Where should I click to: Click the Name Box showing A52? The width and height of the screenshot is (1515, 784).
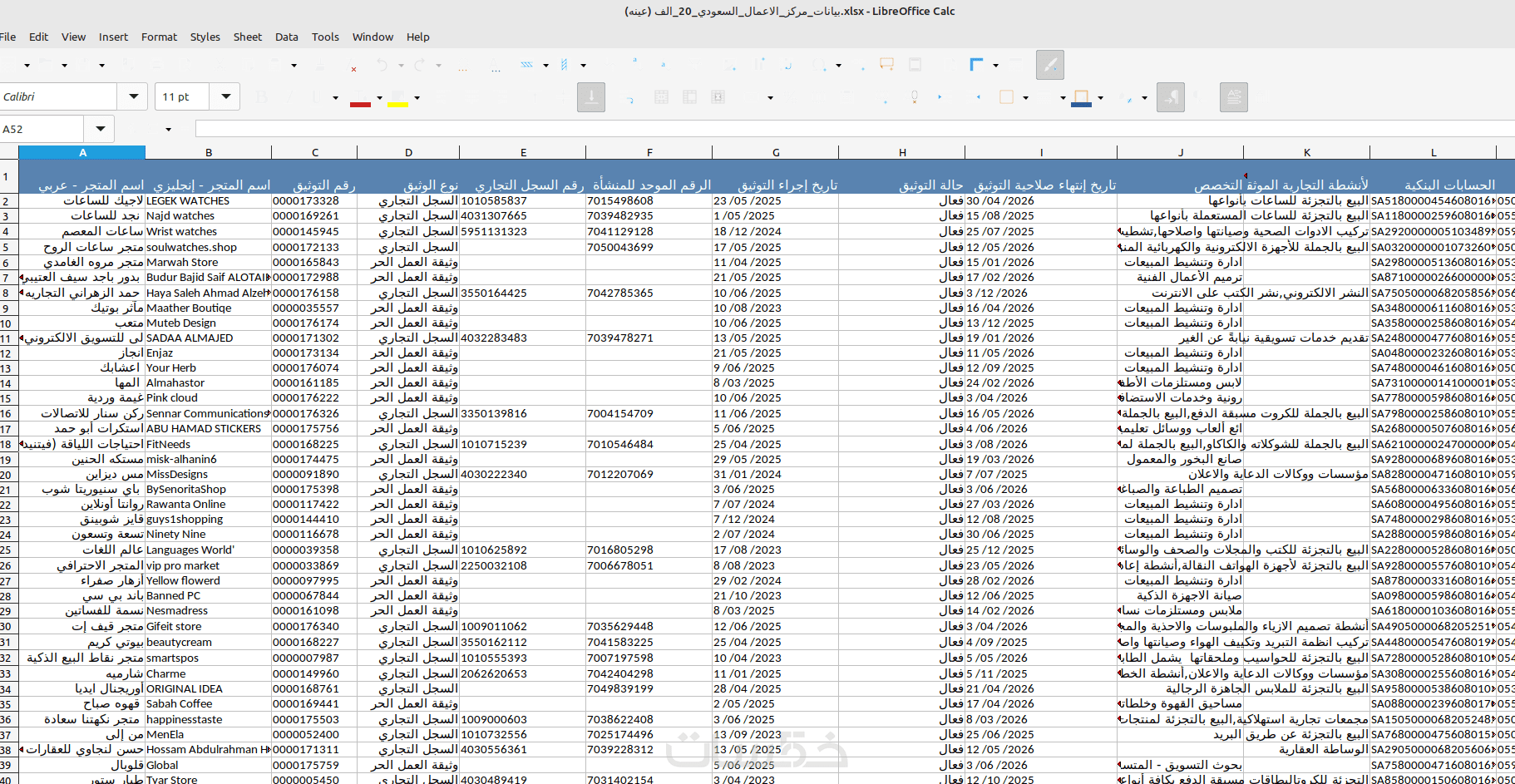tap(42, 129)
